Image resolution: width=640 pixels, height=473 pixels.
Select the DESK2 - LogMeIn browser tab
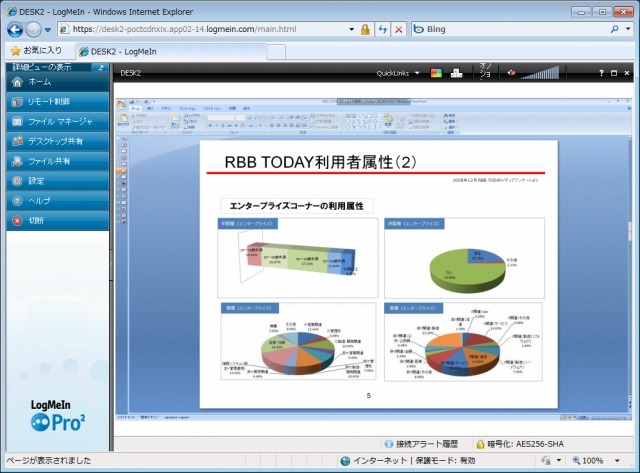coord(171,52)
